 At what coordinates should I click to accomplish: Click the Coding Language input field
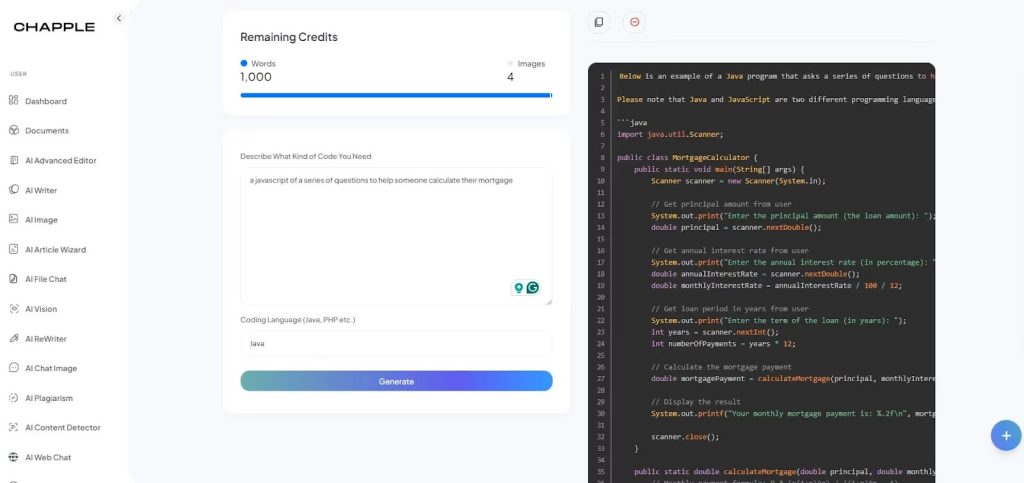pos(396,343)
